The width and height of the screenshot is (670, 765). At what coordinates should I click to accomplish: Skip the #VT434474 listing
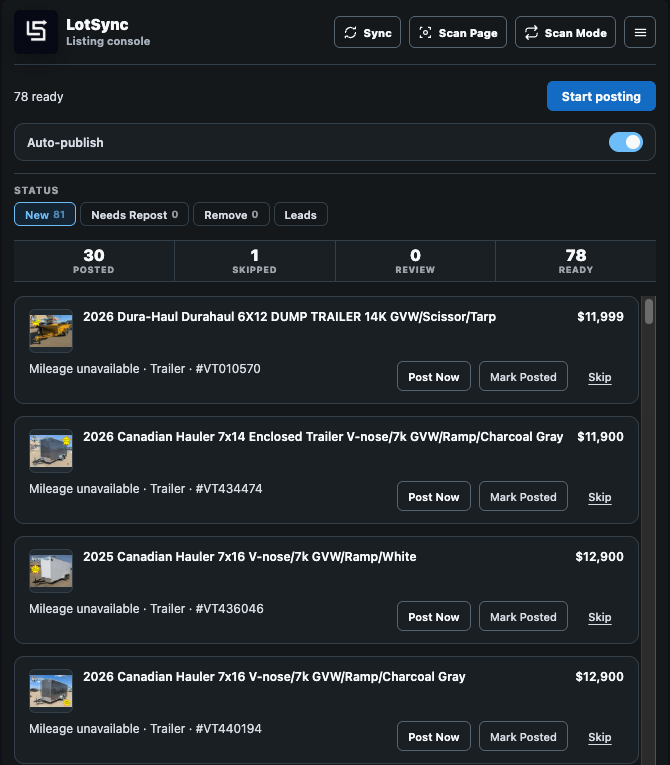click(x=600, y=497)
